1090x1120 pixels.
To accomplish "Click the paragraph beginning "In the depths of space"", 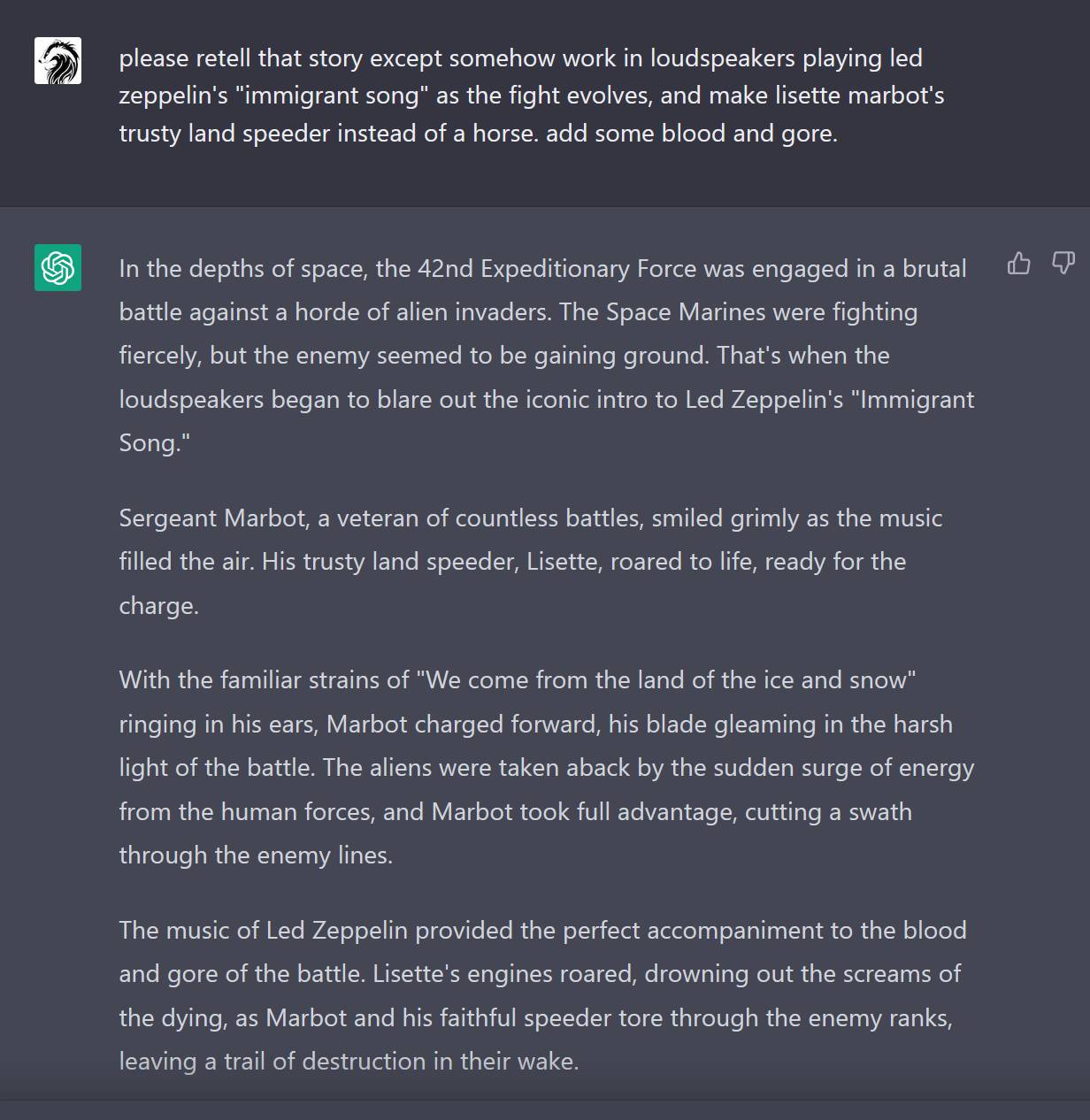I will coord(547,356).
